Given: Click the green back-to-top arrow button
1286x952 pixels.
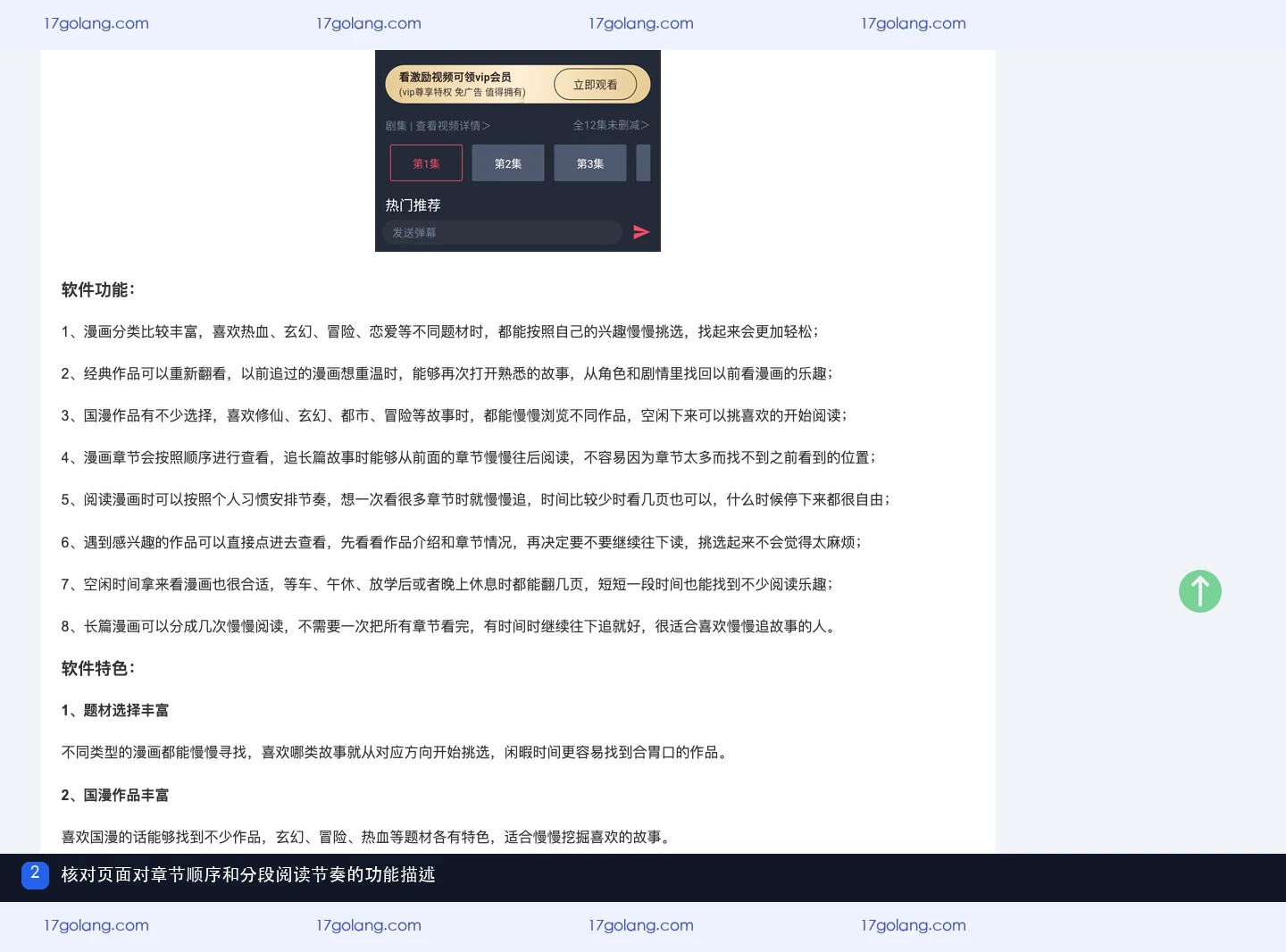Looking at the screenshot, I should click(1199, 591).
